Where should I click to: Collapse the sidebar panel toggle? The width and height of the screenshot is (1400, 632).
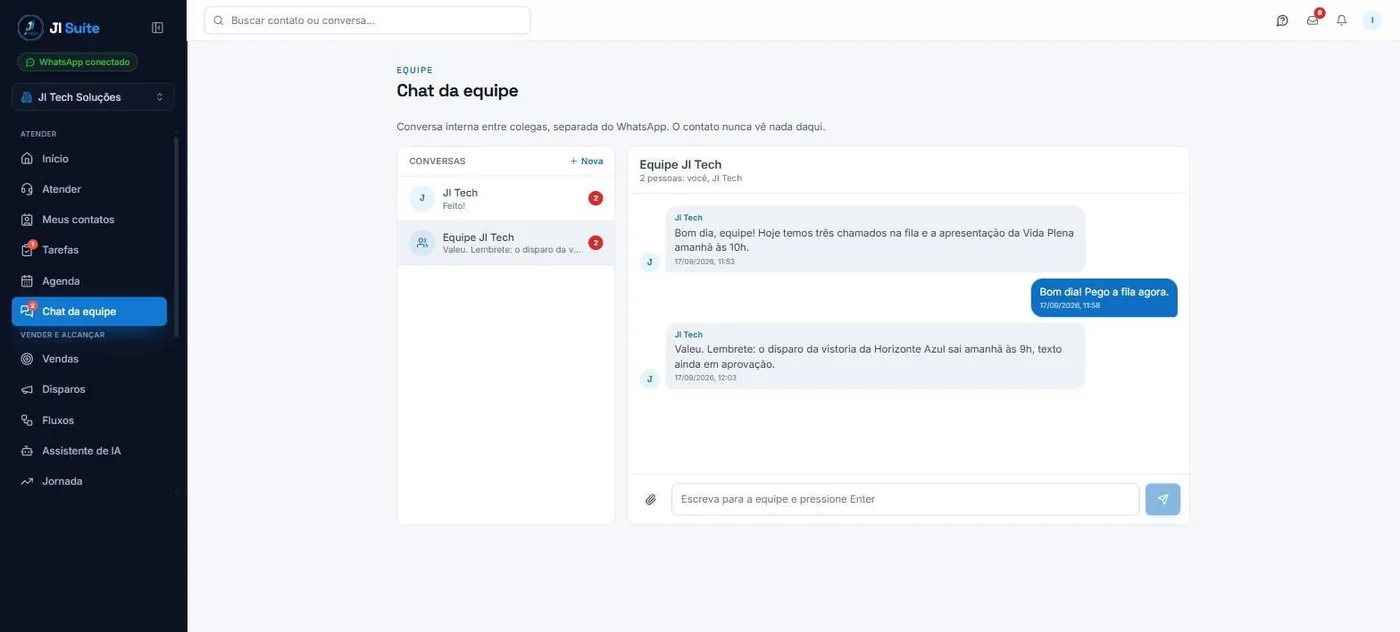coord(157,28)
